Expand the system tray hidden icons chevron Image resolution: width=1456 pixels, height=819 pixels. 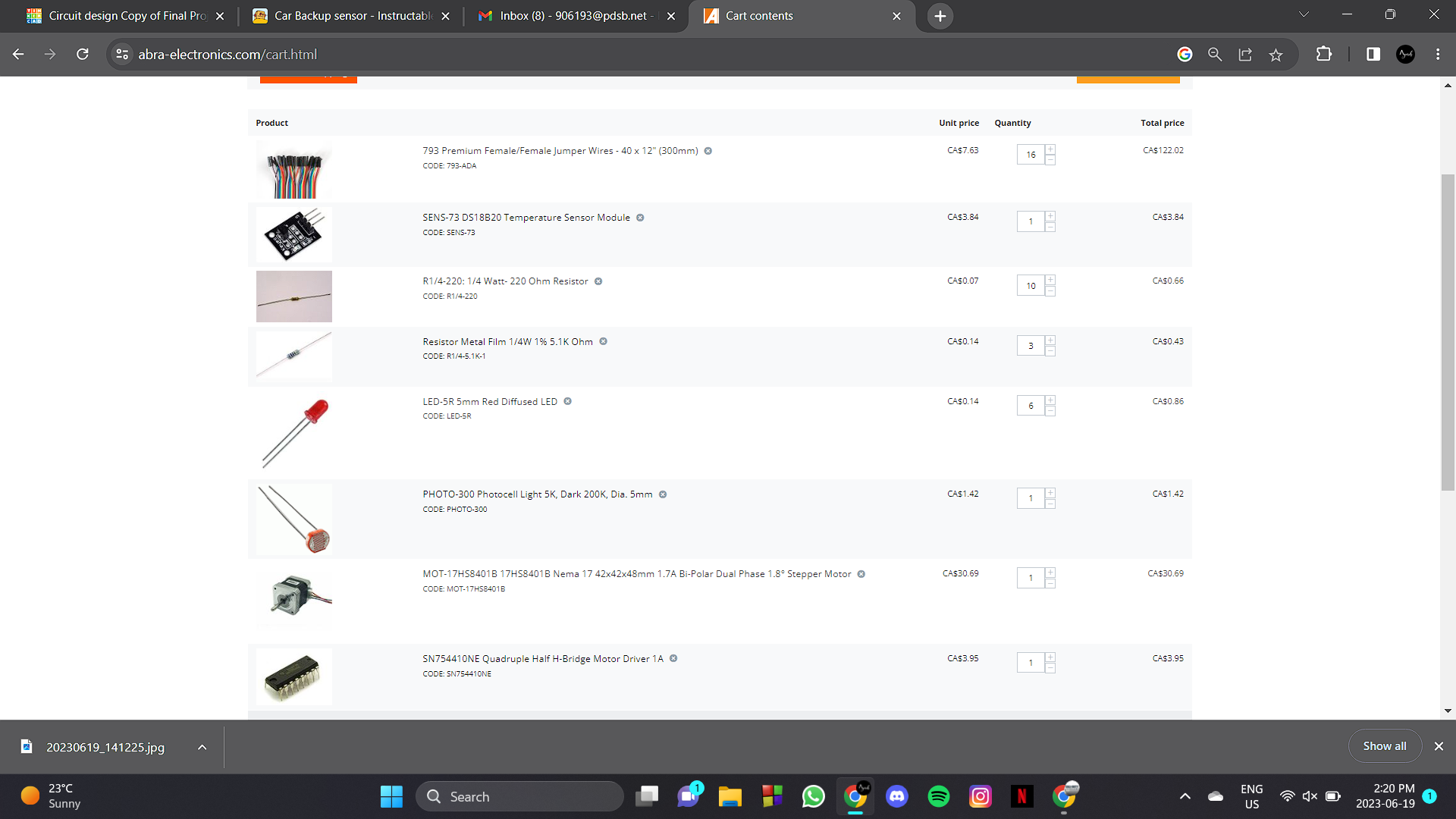coord(1185,796)
